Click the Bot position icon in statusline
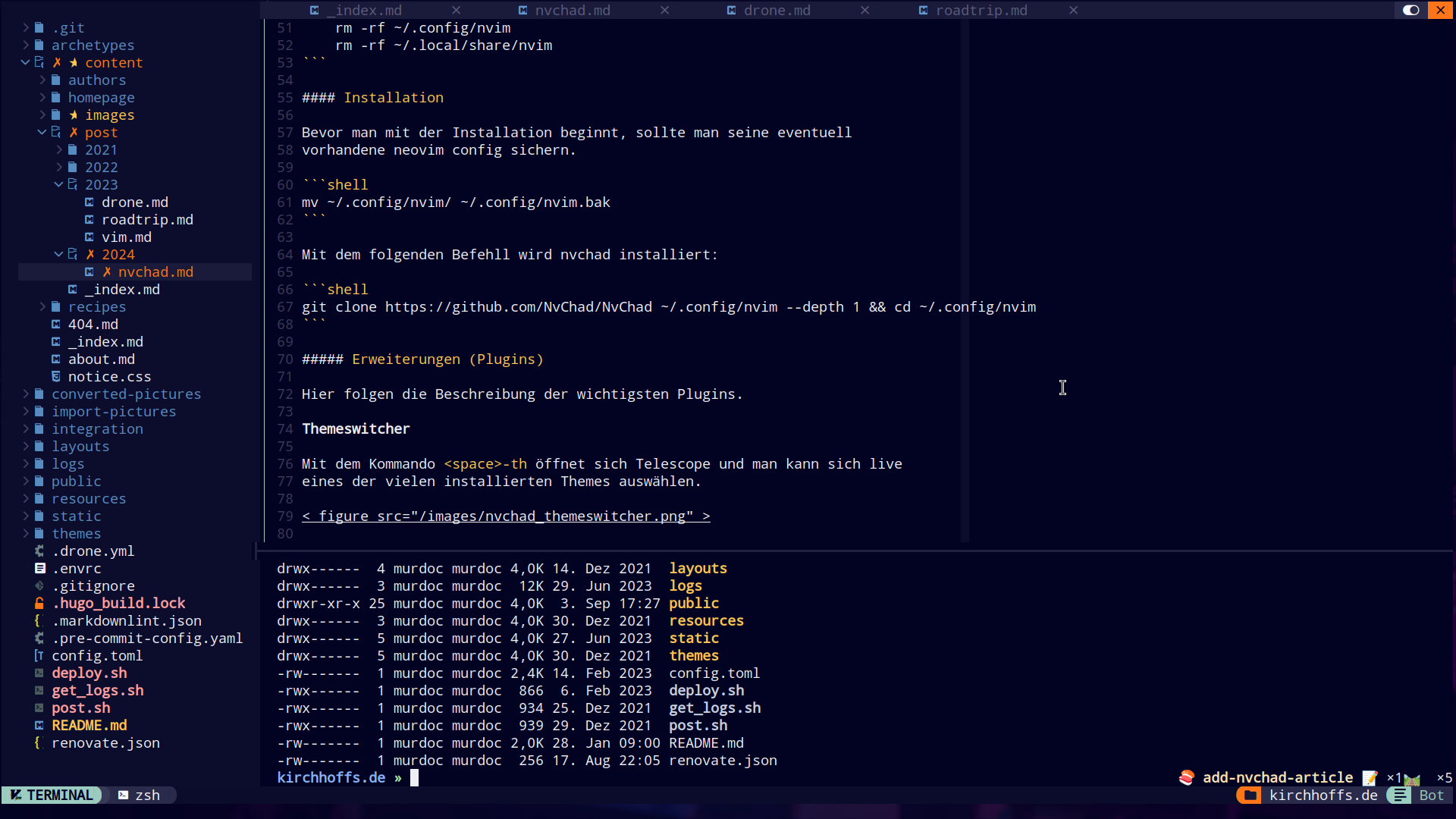Screen dimensions: 1456x819 (x=1400, y=795)
